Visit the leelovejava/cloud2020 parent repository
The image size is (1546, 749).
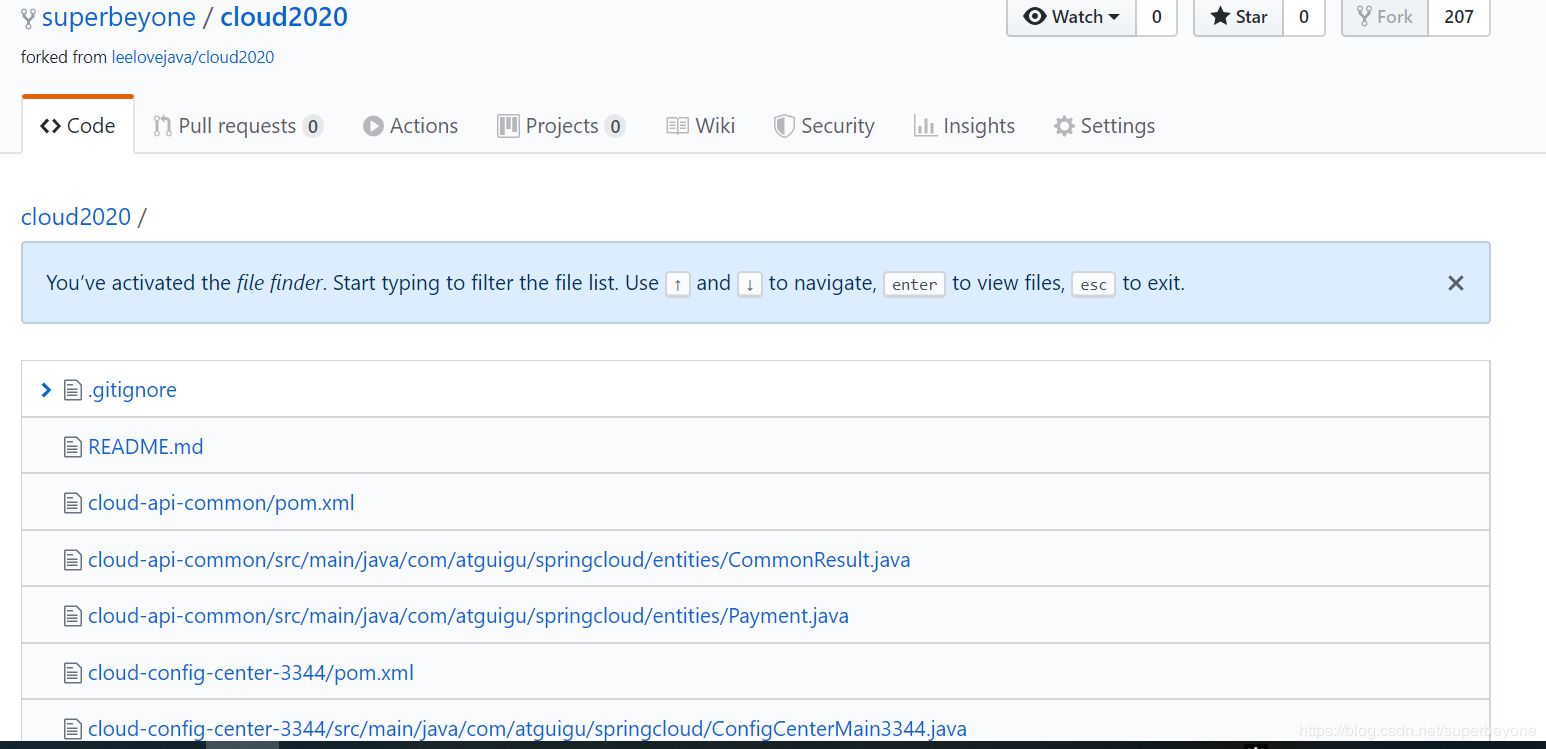click(x=193, y=57)
